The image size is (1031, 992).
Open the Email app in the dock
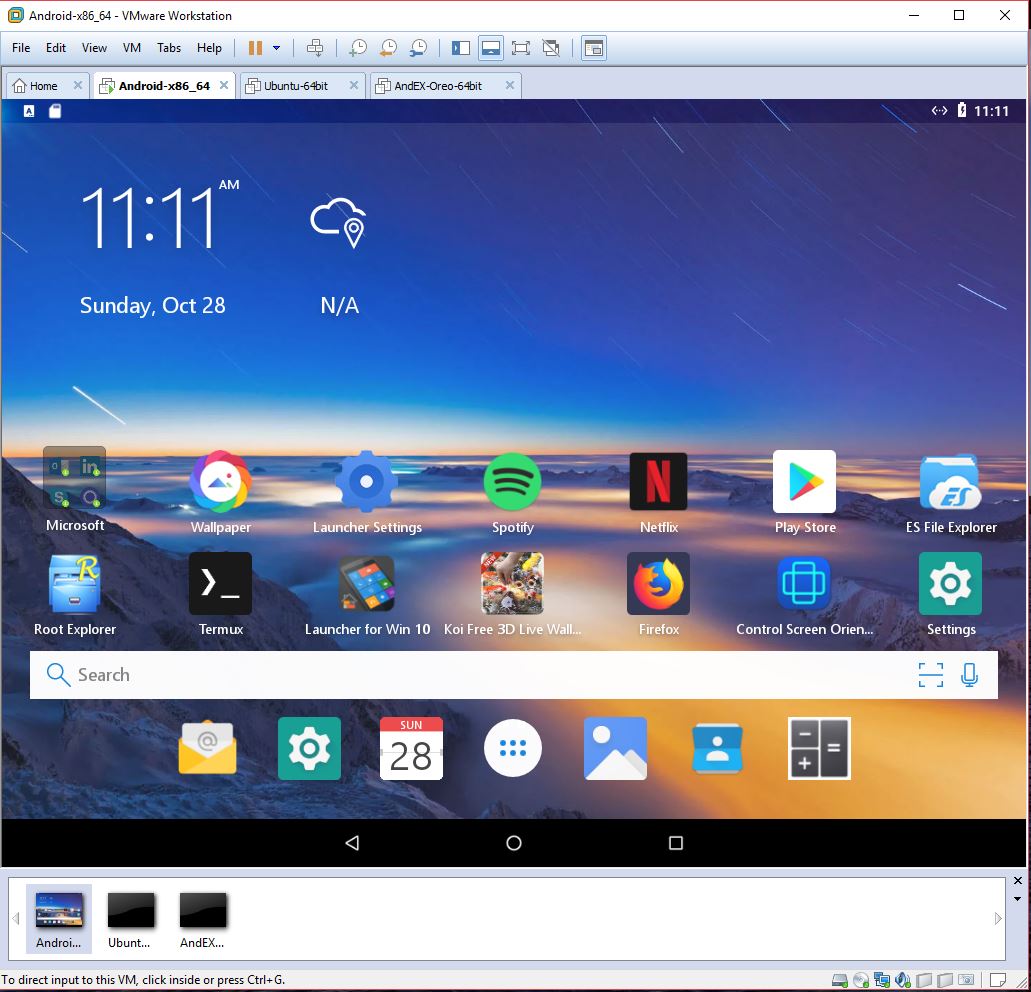pos(207,748)
